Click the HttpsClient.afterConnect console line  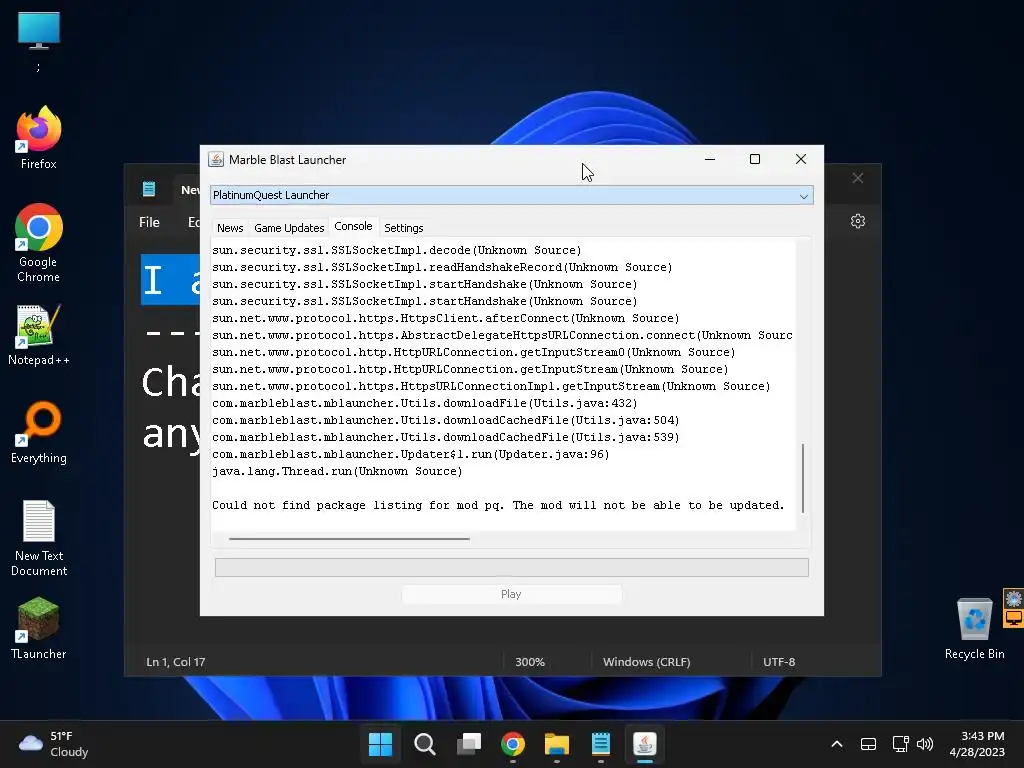[x=445, y=319]
